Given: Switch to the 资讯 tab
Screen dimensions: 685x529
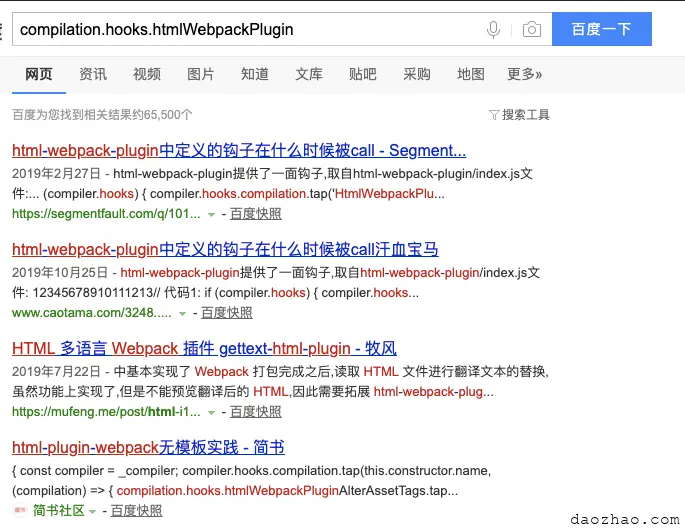Looking at the screenshot, I should point(93,74).
